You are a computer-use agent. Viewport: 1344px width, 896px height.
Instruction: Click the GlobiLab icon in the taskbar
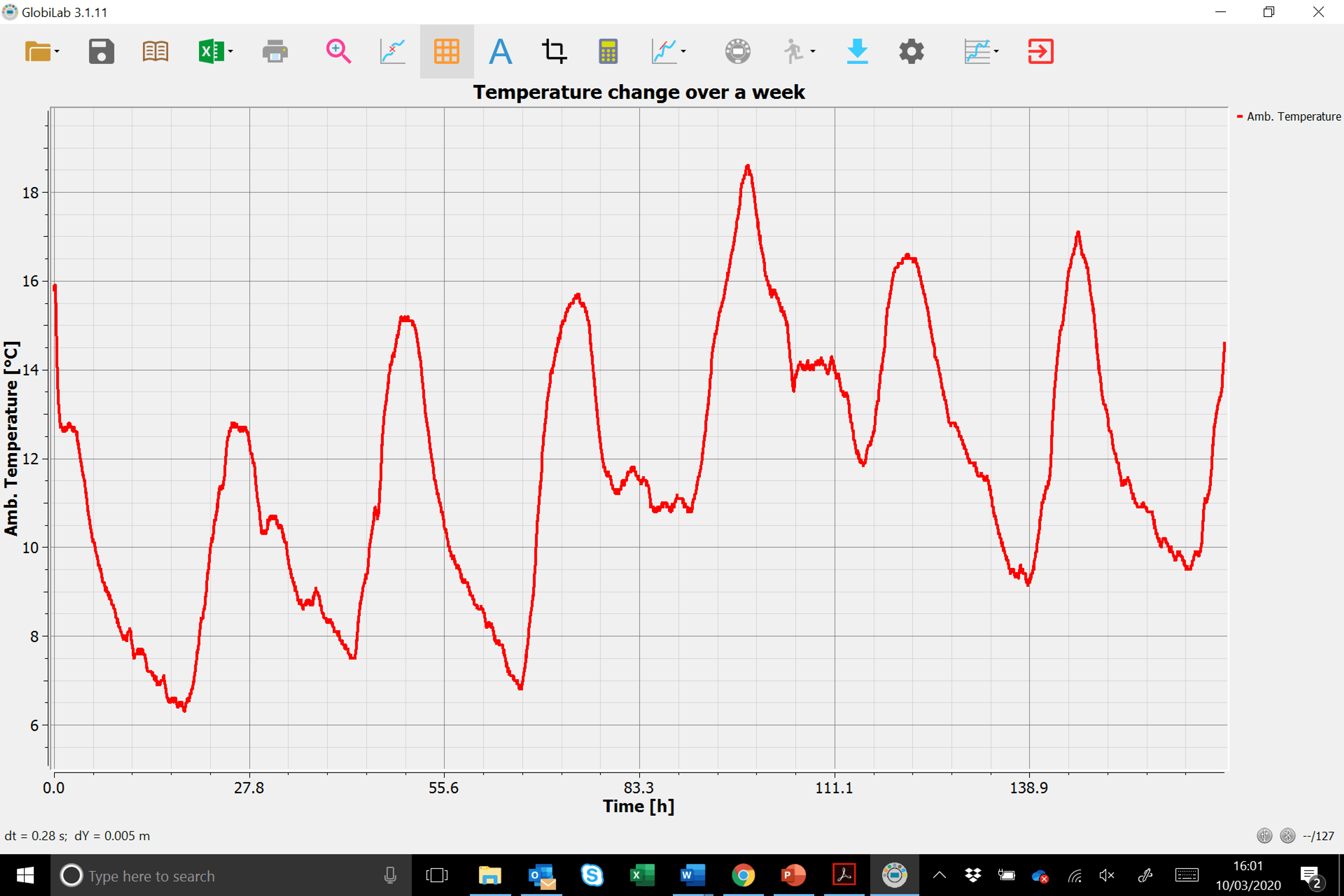point(894,875)
